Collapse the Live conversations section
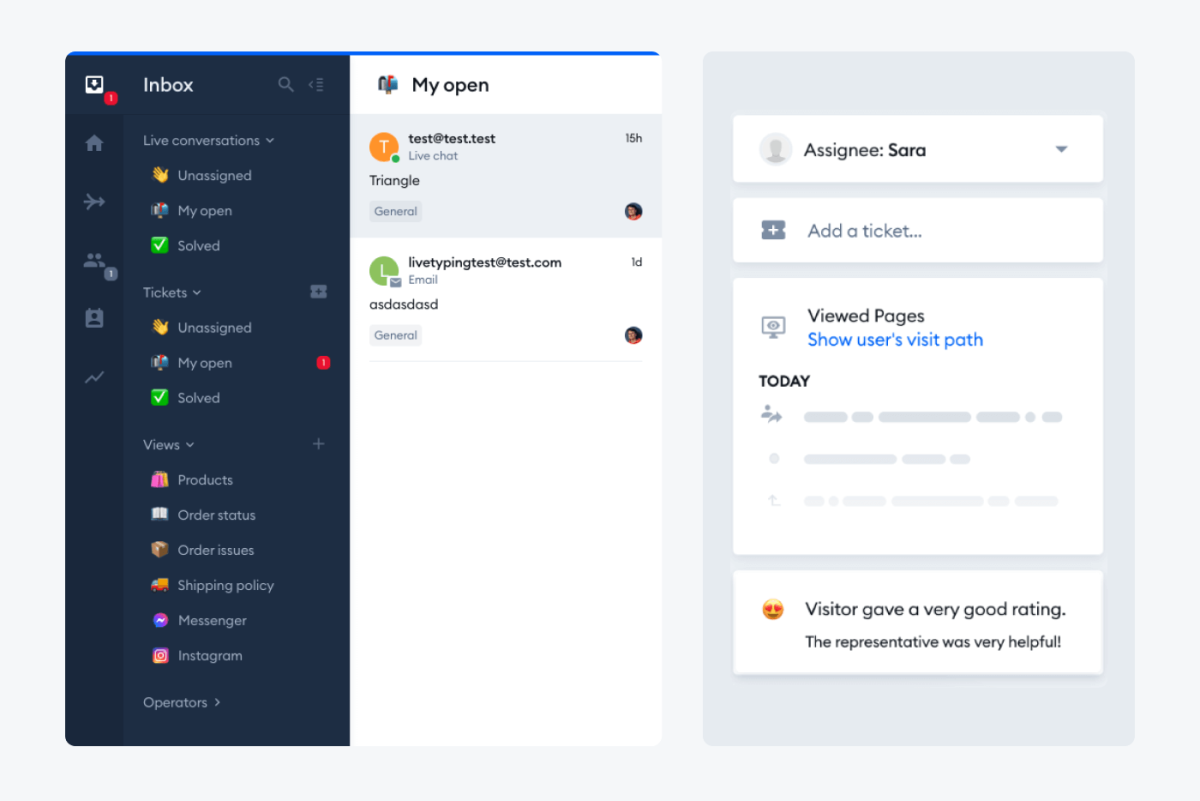 [x=208, y=140]
